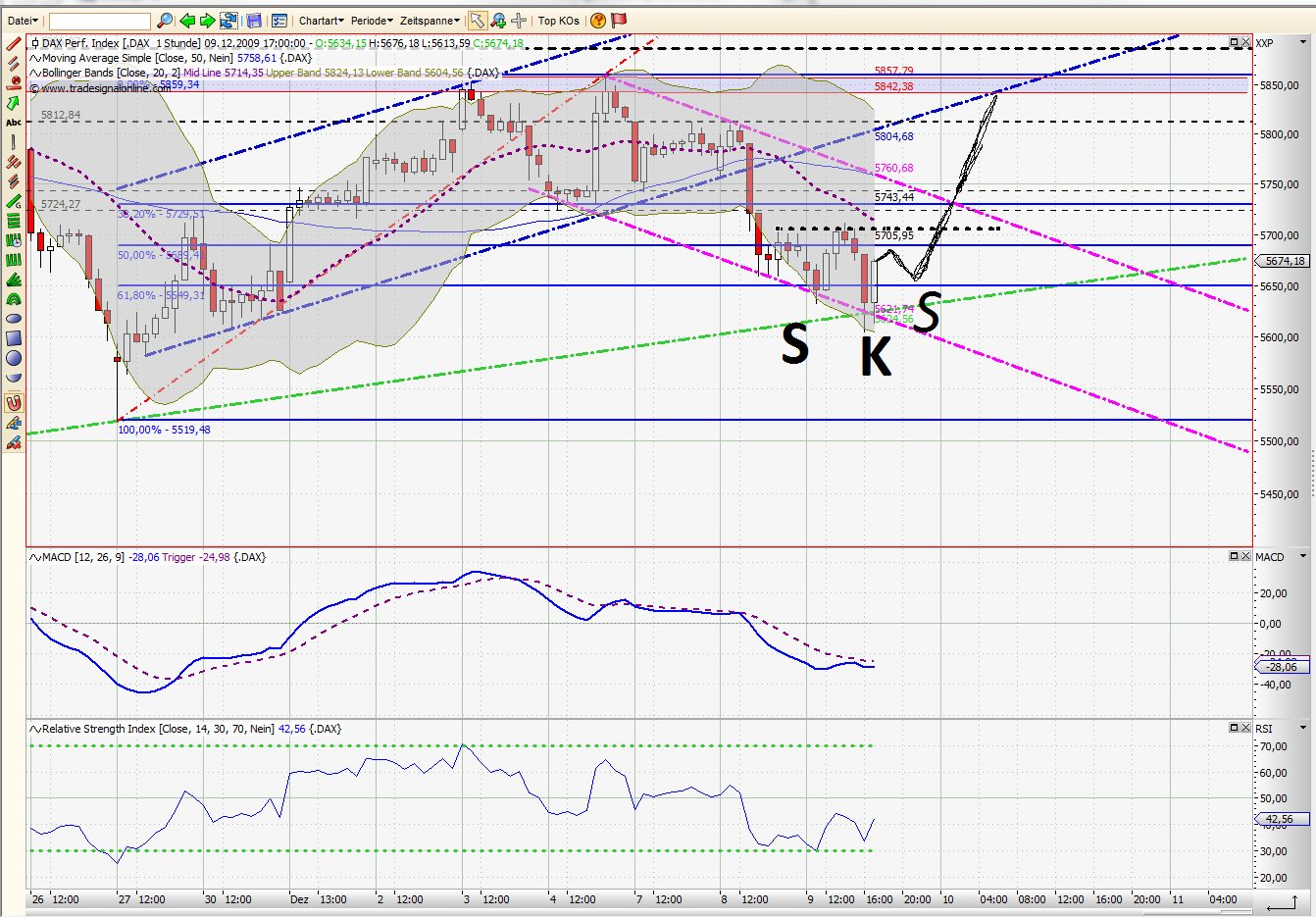The width and height of the screenshot is (1316, 918).
Task: Toggle the magnet snap tool
Action: pos(13,401)
